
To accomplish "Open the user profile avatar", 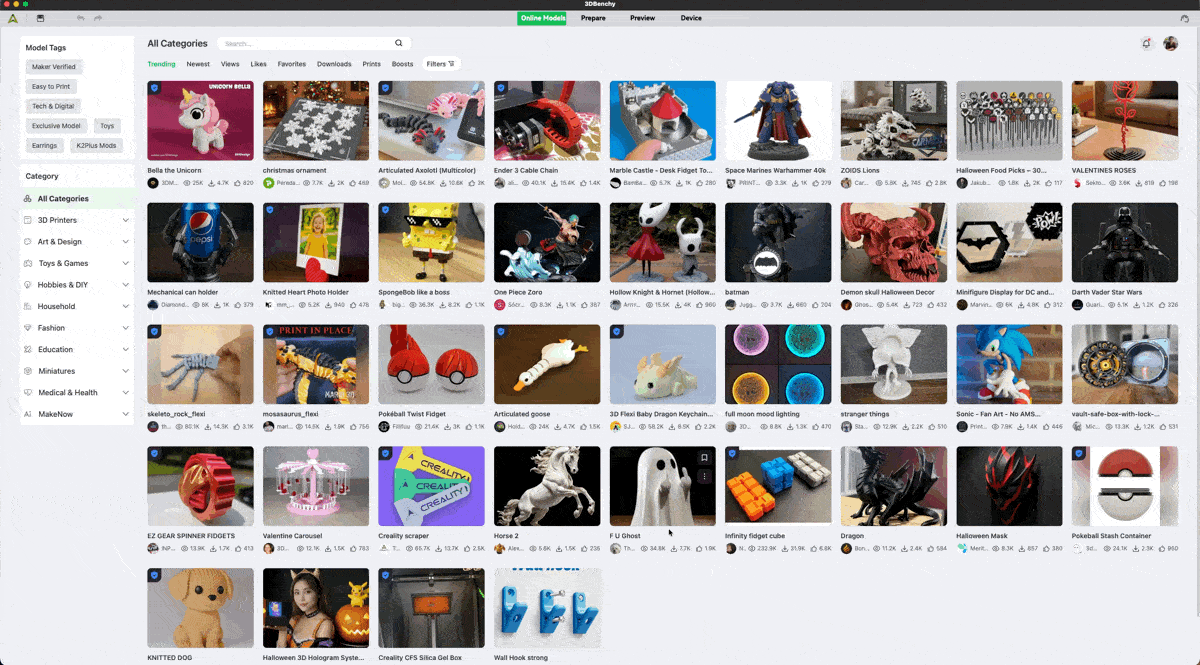I will [1170, 44].
